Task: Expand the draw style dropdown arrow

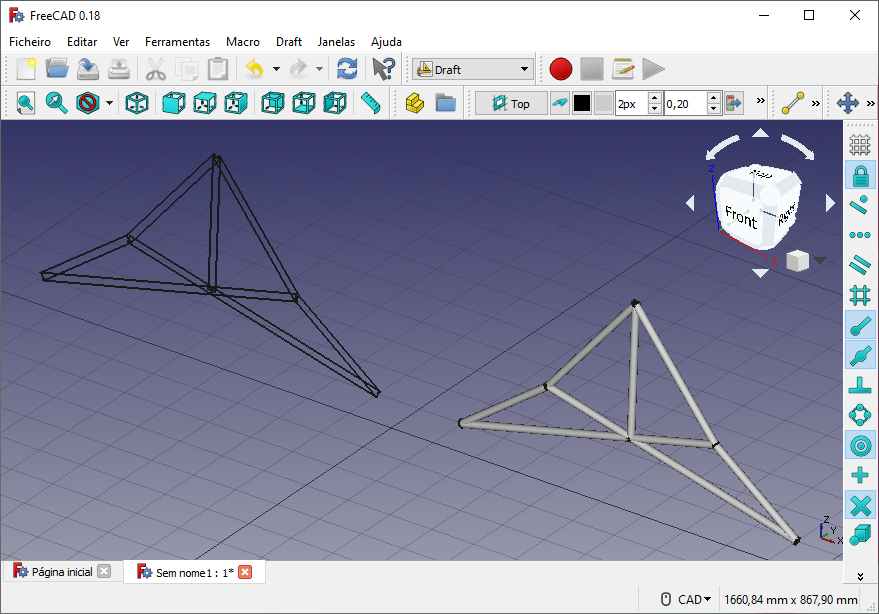Action: pyautogui.click(x=109, y=103)
